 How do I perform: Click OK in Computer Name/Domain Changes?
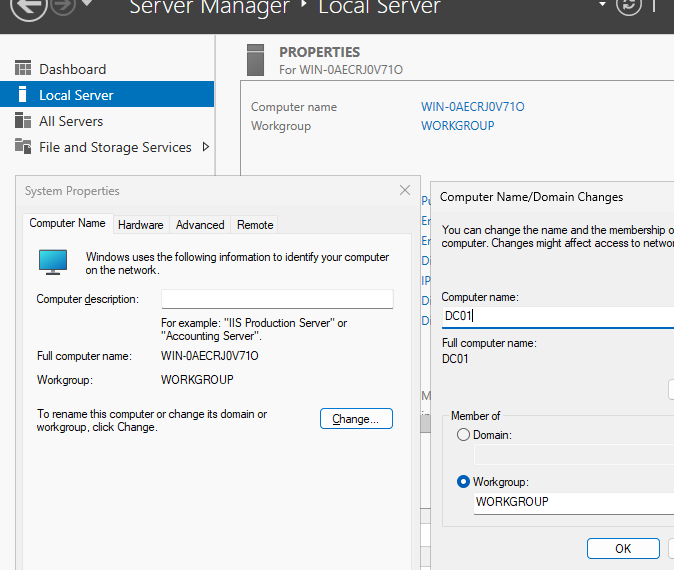tap(623, 548)
